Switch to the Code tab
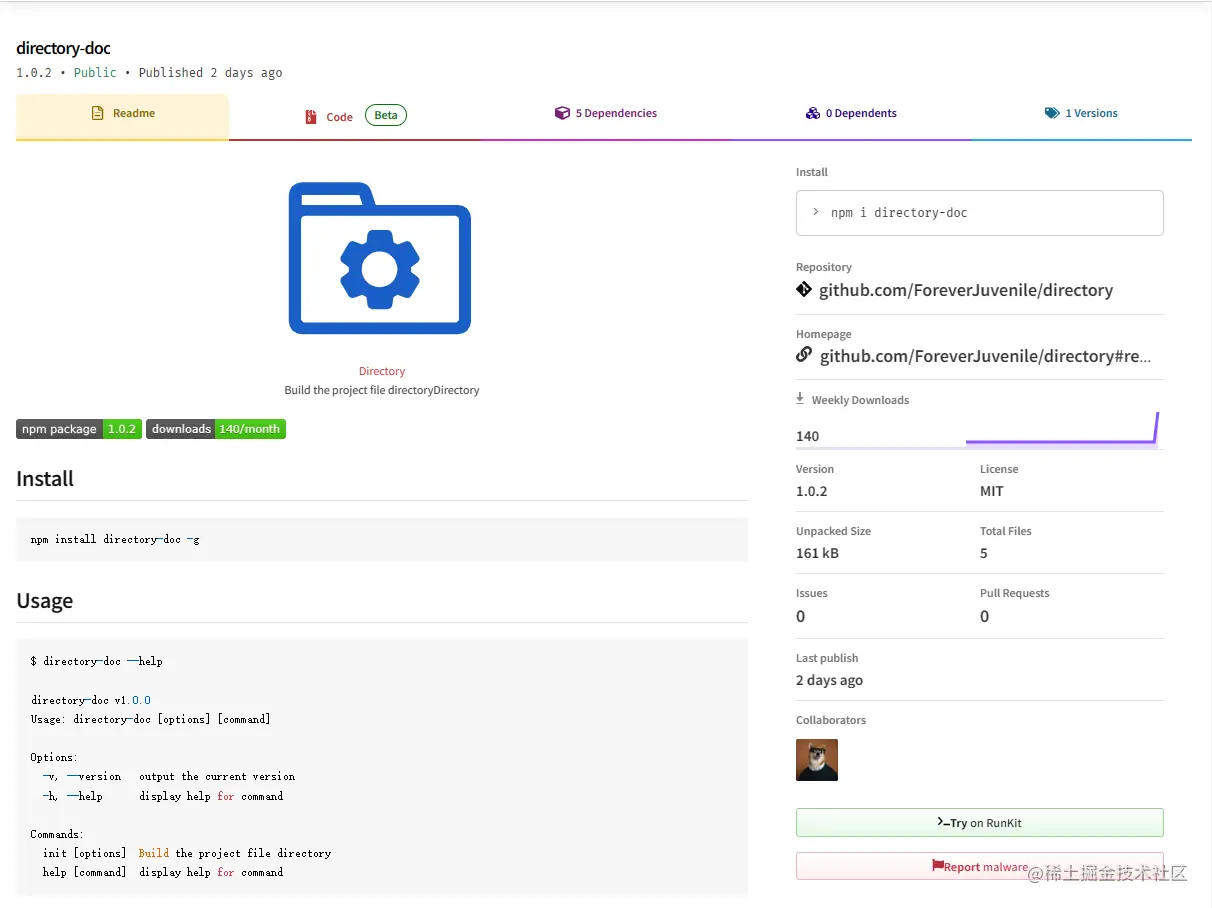 tap(354, 116)
